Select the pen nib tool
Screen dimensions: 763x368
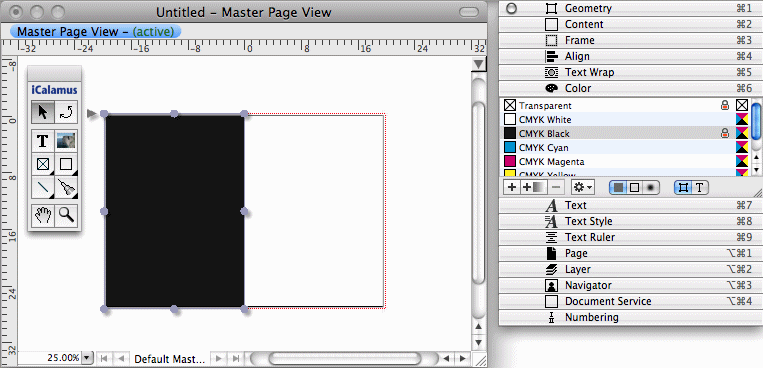pyautogui.click(x=66, y=187)
